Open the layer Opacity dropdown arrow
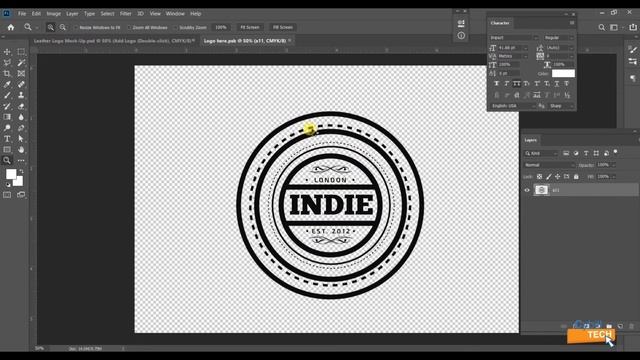Screen dimensions: 640x360 coord(613,165)
